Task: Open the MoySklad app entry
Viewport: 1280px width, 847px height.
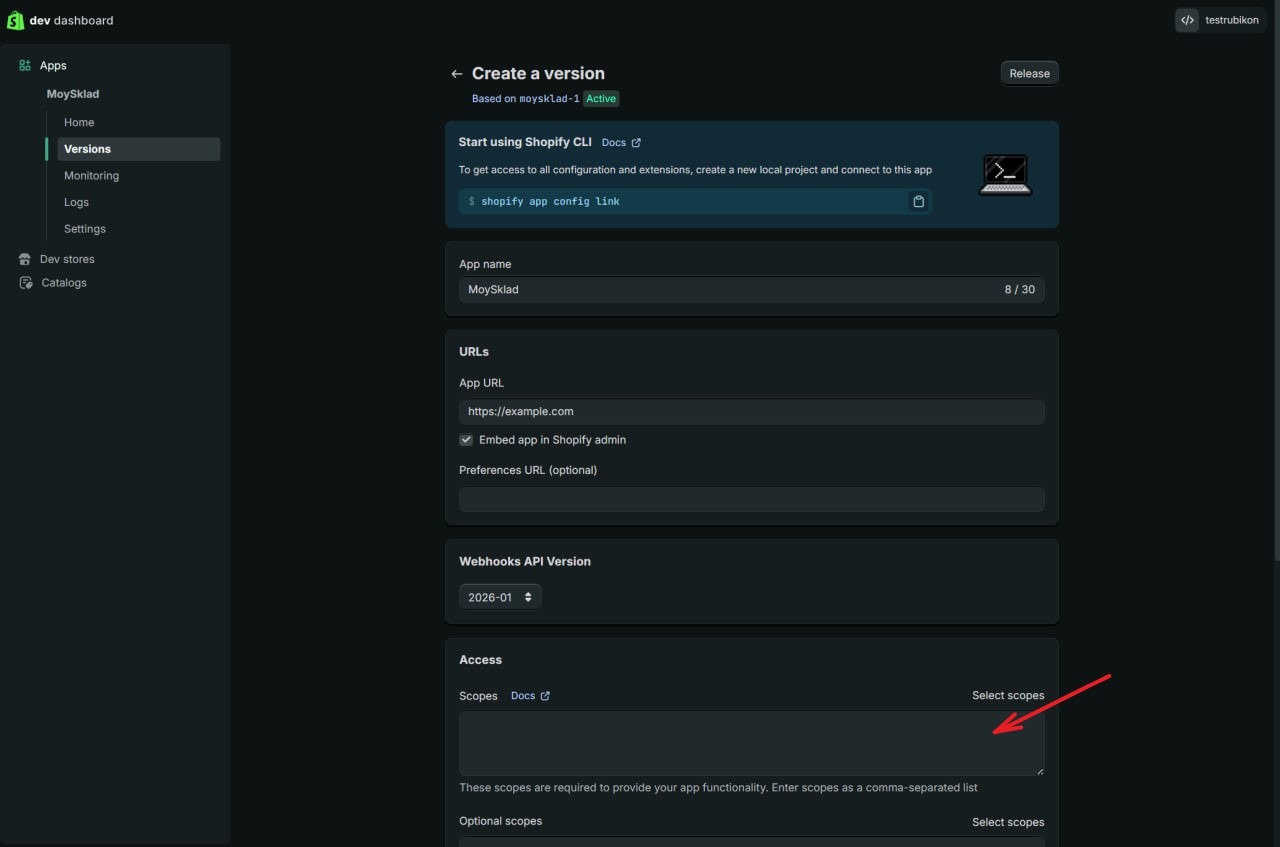Action: click(x=73, y=94)
